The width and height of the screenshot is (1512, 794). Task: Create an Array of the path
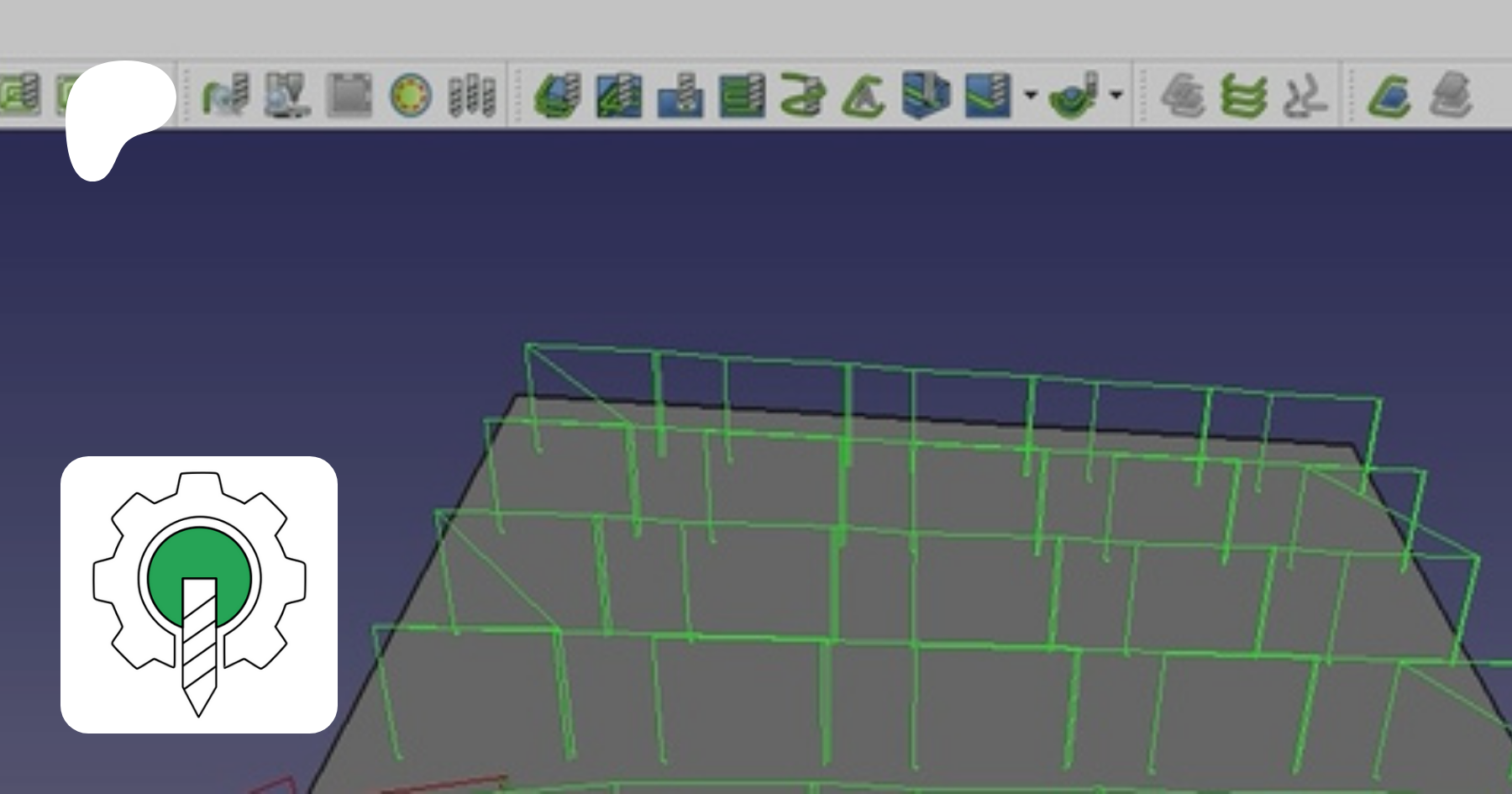[x=1183, y=94]
